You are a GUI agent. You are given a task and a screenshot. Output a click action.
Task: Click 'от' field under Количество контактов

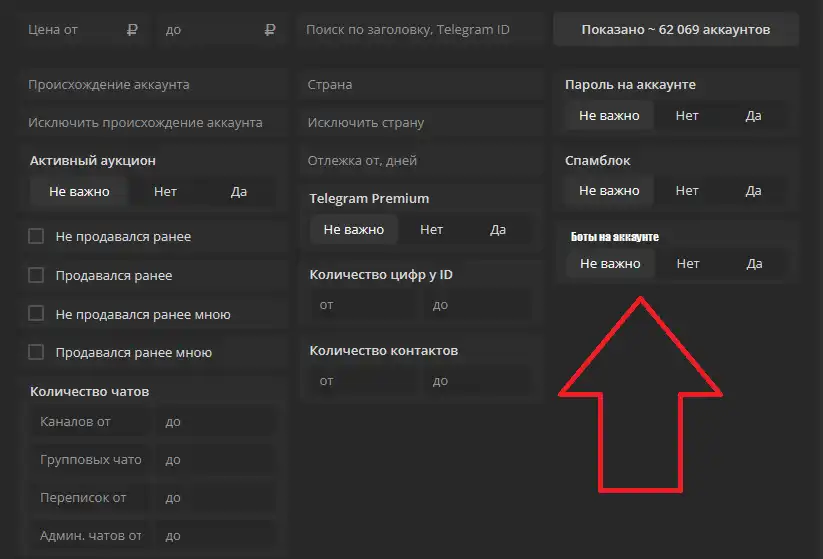[365, 381]
